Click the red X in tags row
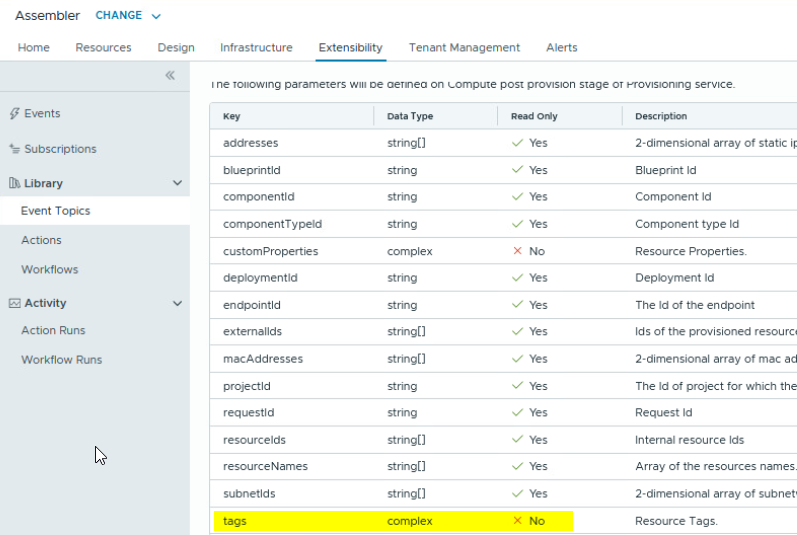 click(x=517, y=521)
